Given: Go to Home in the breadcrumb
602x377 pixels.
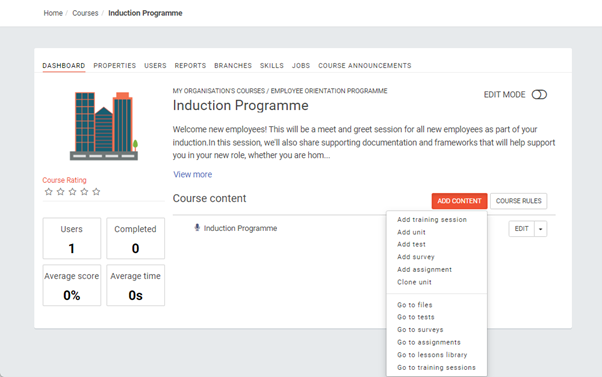Looking at the screenshot, I should pos(53,13).
